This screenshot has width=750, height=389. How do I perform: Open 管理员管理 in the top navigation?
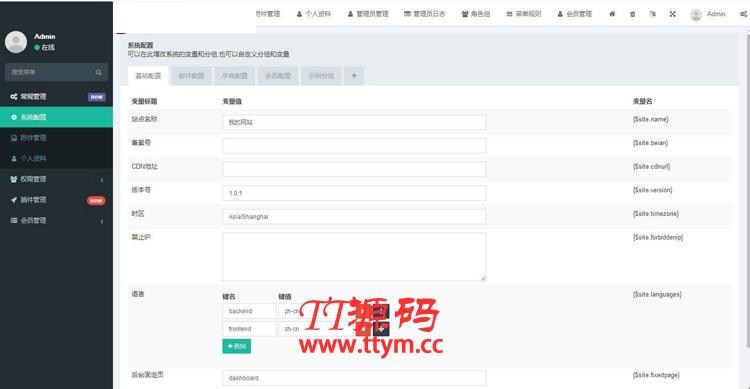[x=368, y=14]
